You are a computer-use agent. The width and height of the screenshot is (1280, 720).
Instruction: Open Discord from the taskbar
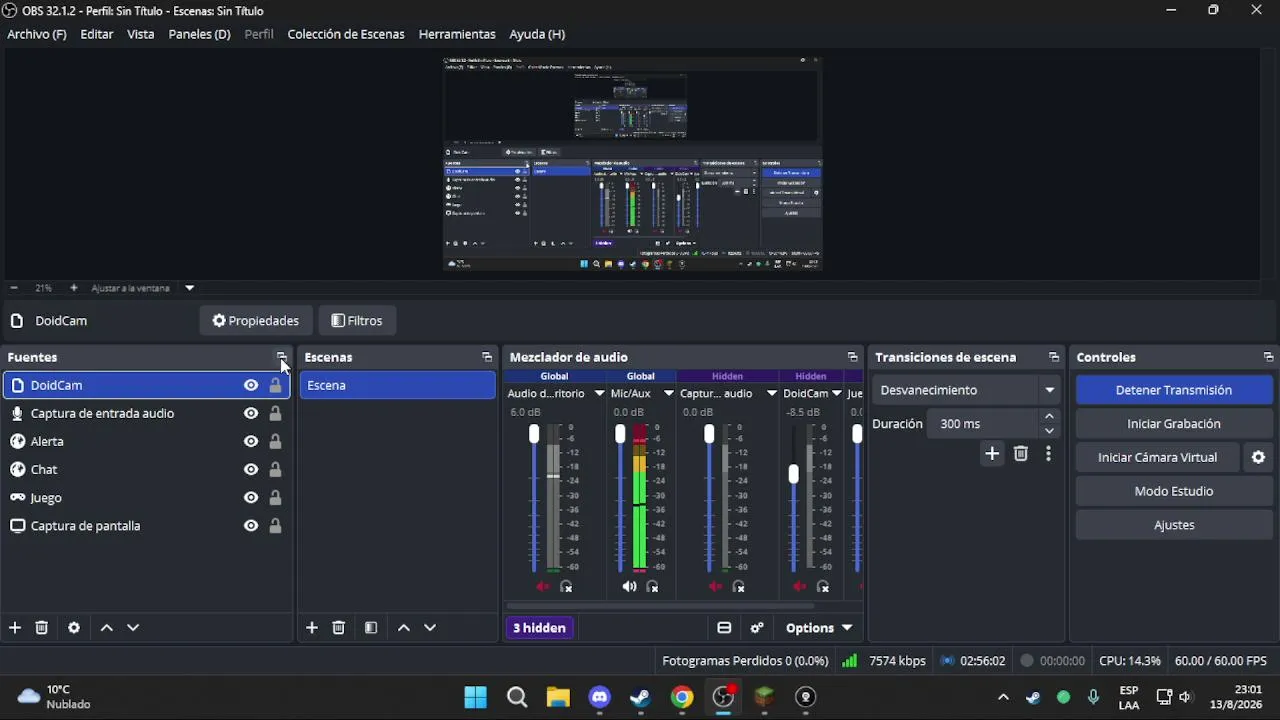[x=600, y=697]
